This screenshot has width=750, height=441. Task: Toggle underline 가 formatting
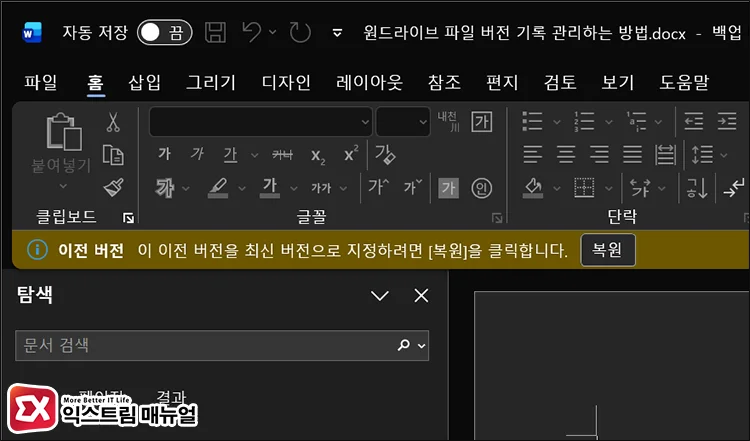coord(231,154)
